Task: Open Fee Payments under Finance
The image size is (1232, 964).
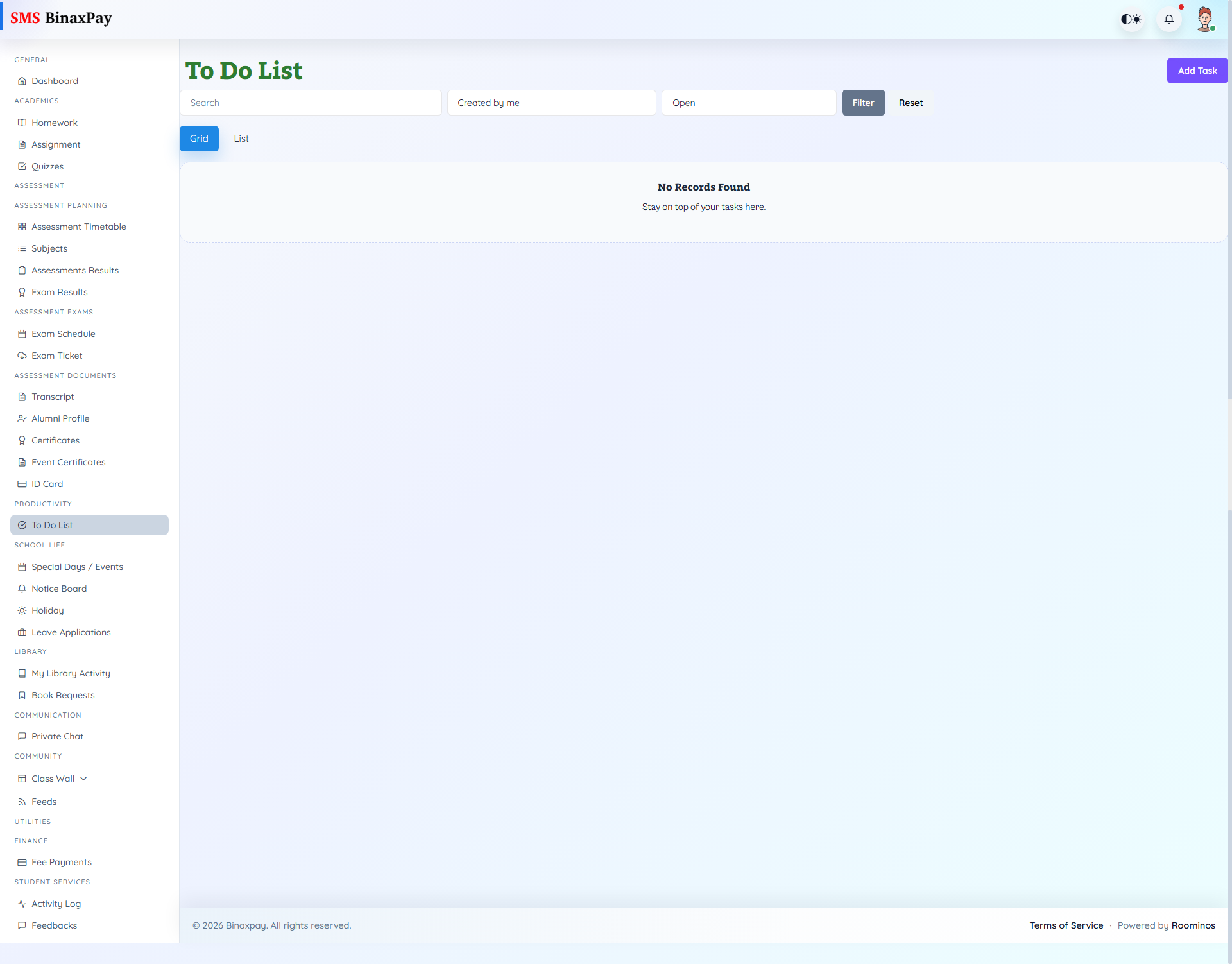Action: (61, 862)
